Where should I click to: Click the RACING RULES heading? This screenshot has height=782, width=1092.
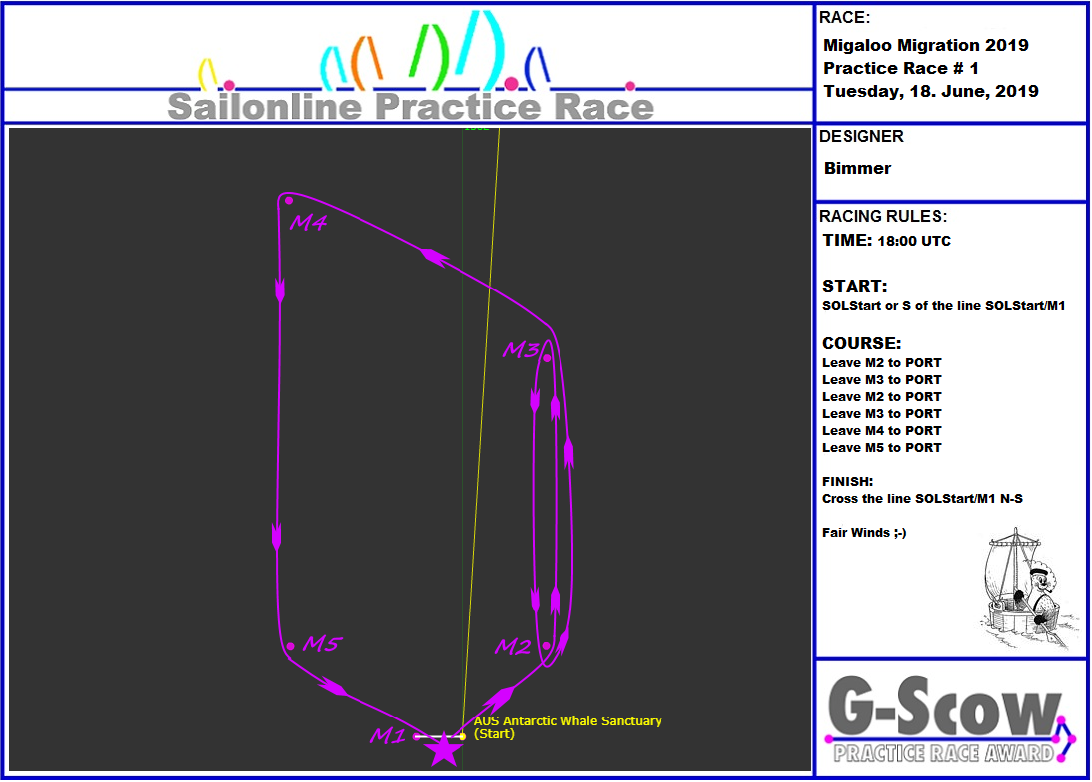coord(882,217)
